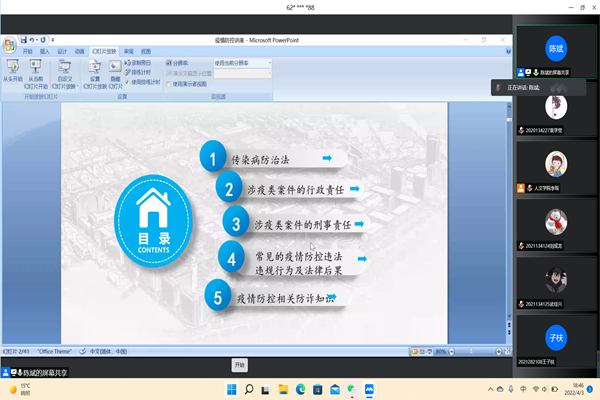This screenshot has width=600, height=400.
Task: Toggle the Use Rehearsed Timings checkbox
Action: tap(130, 79)
